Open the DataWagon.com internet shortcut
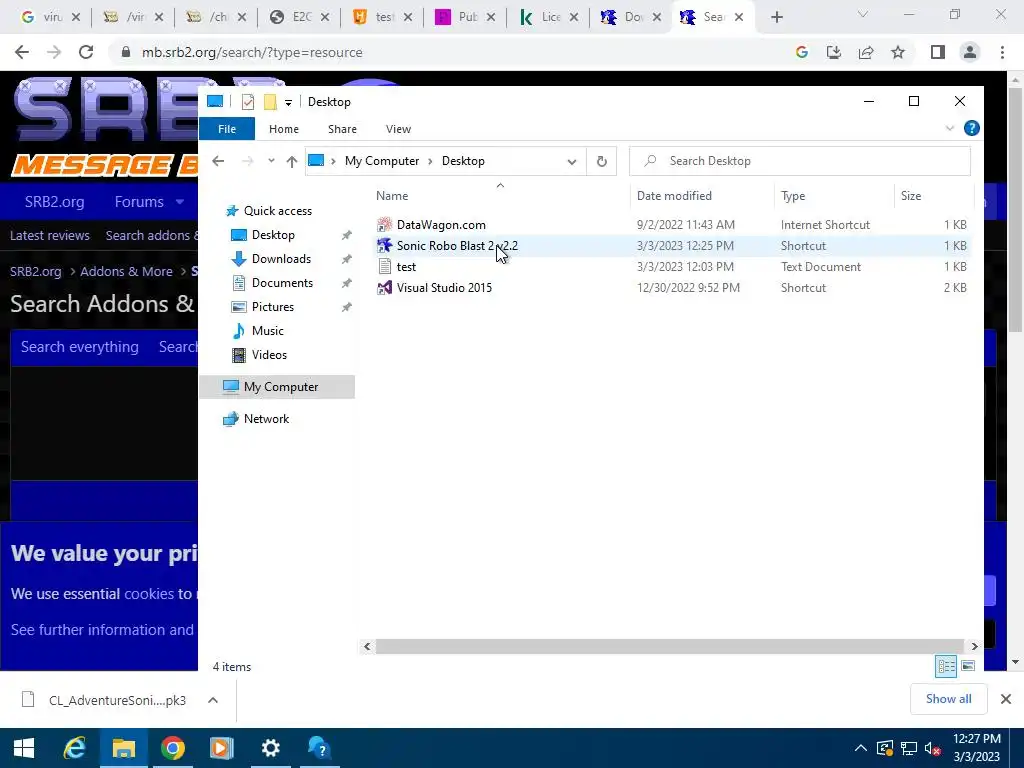The width and height of the screenshot is (1024, 768). 441,225
